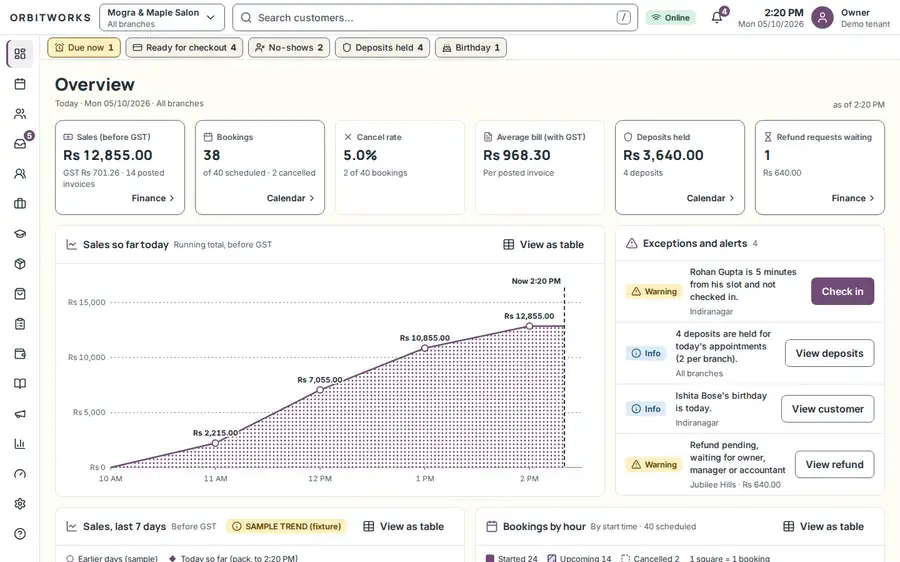This screenshot has height=562, width=900.
Task: Click the Cancelled 2 legend entry
Action: (650, 558)
